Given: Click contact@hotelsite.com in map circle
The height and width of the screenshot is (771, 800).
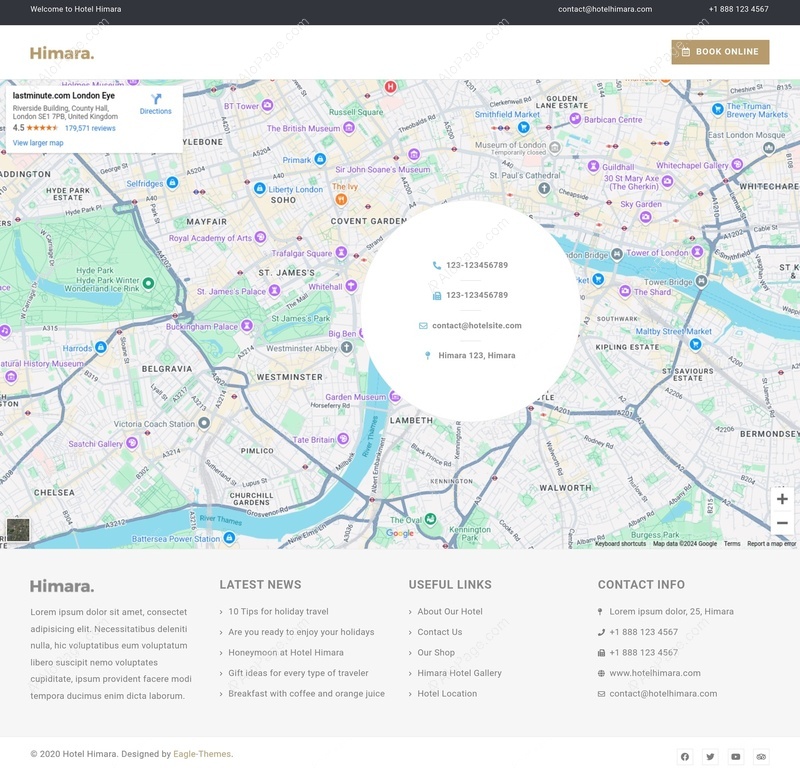Looking at the screenshot, I should coord(477,326).
